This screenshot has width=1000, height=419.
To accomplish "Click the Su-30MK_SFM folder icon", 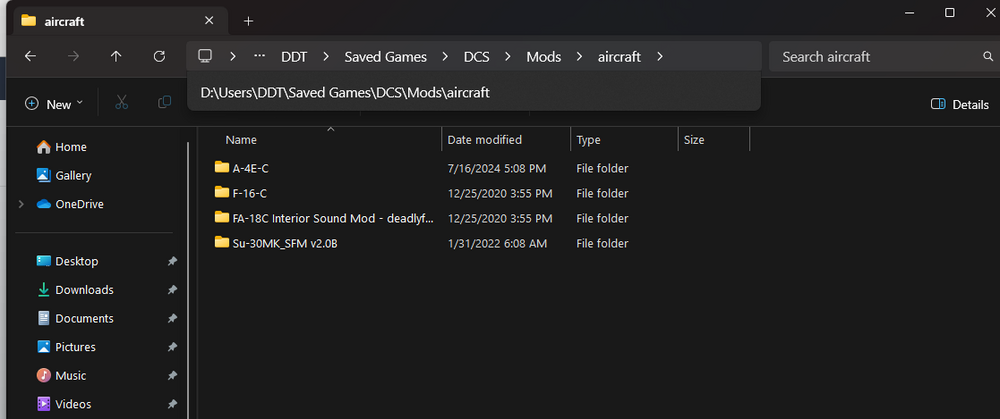I will (221, 242).
